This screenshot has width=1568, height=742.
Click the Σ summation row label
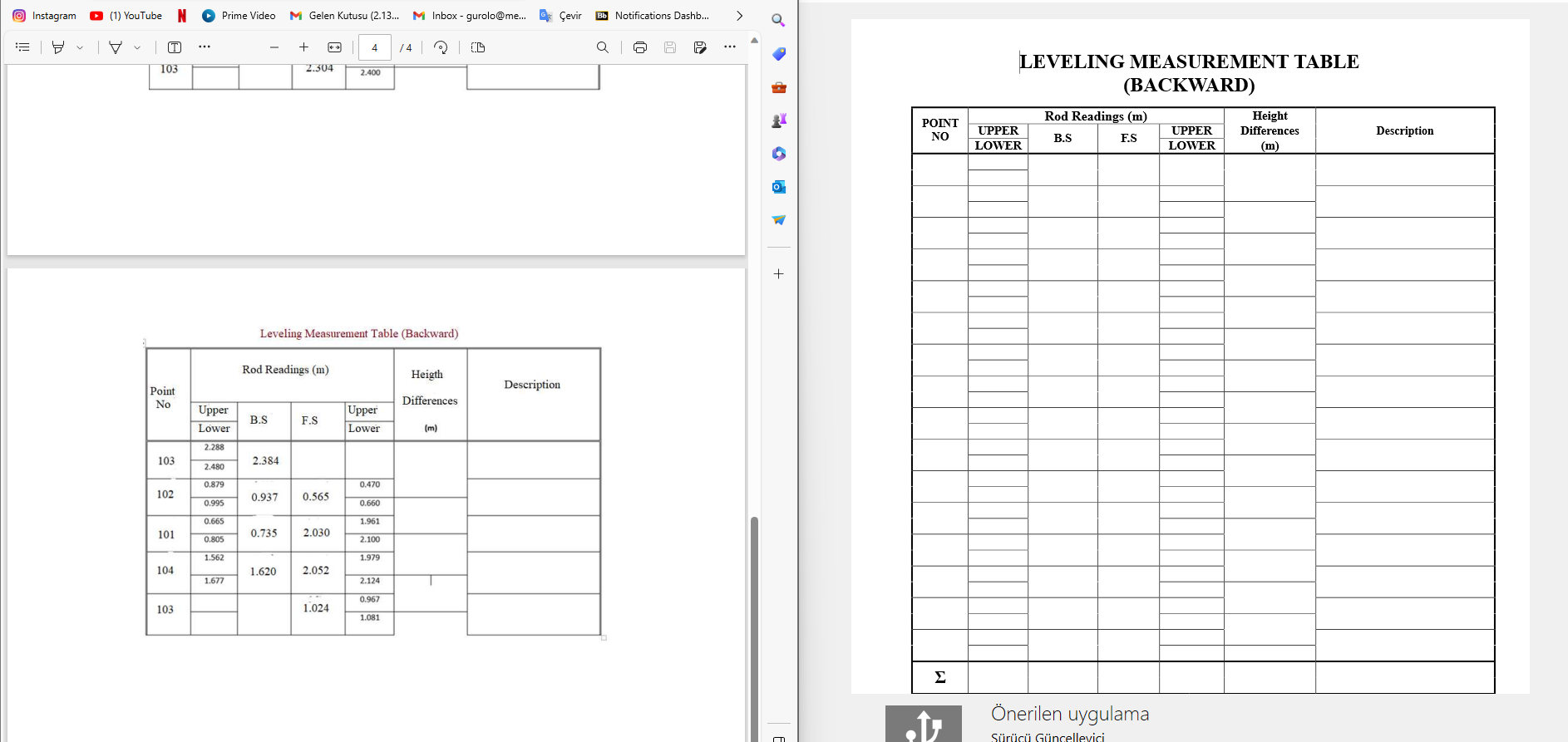coord(940,677)
